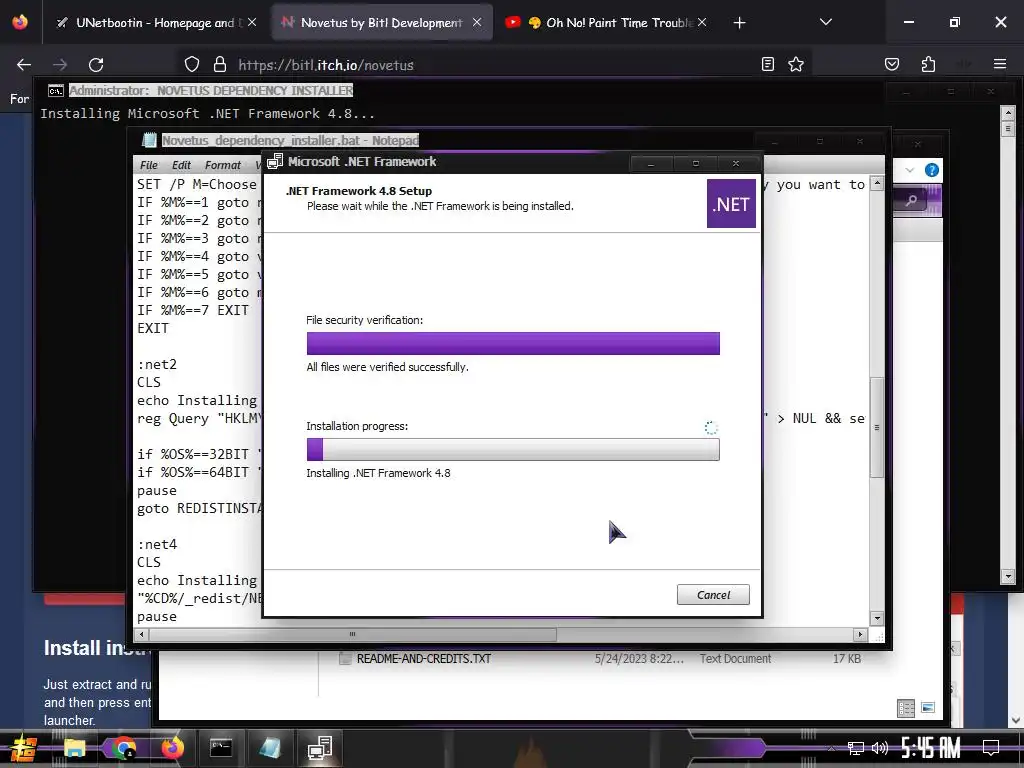
Task: Open Firefox application menu (hamburger)
Action: coord(999,64)
